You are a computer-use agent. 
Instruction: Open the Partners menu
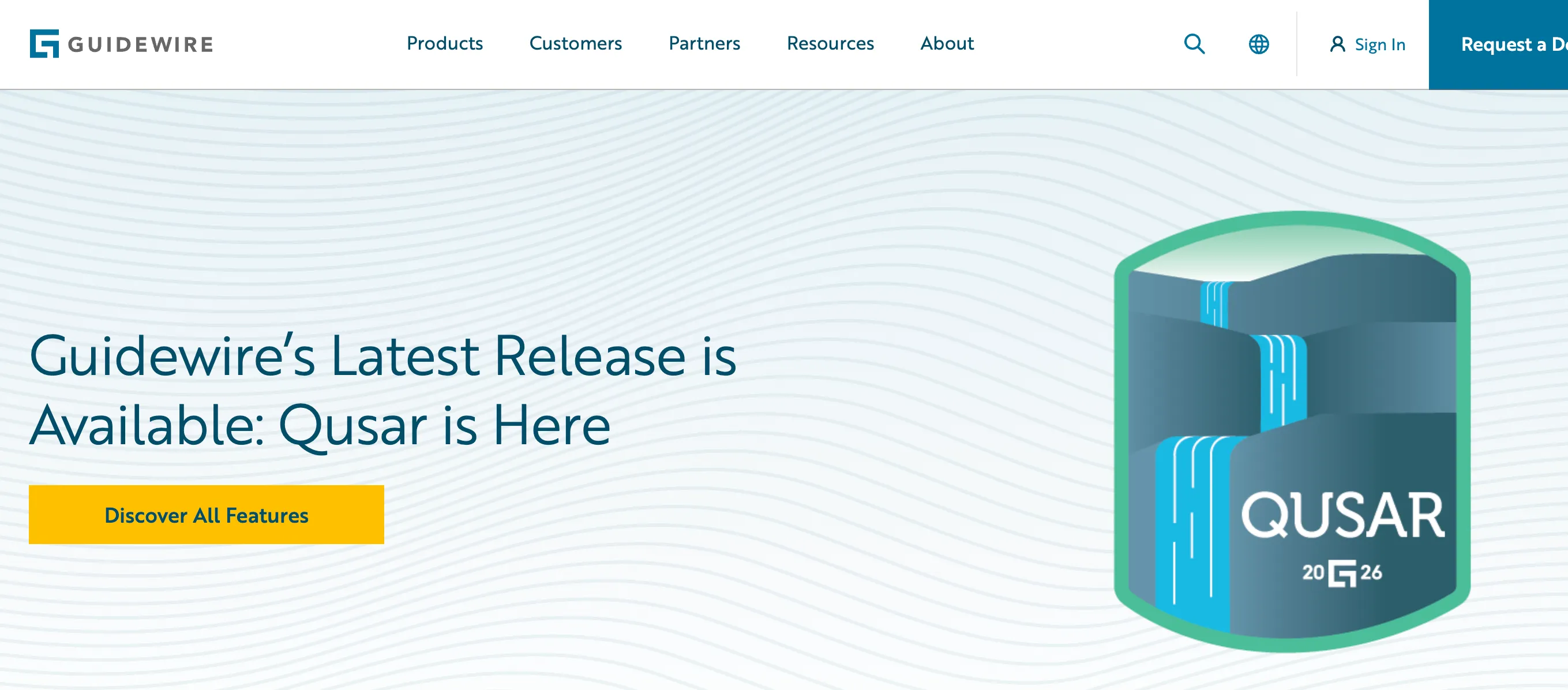click(704, 43)
